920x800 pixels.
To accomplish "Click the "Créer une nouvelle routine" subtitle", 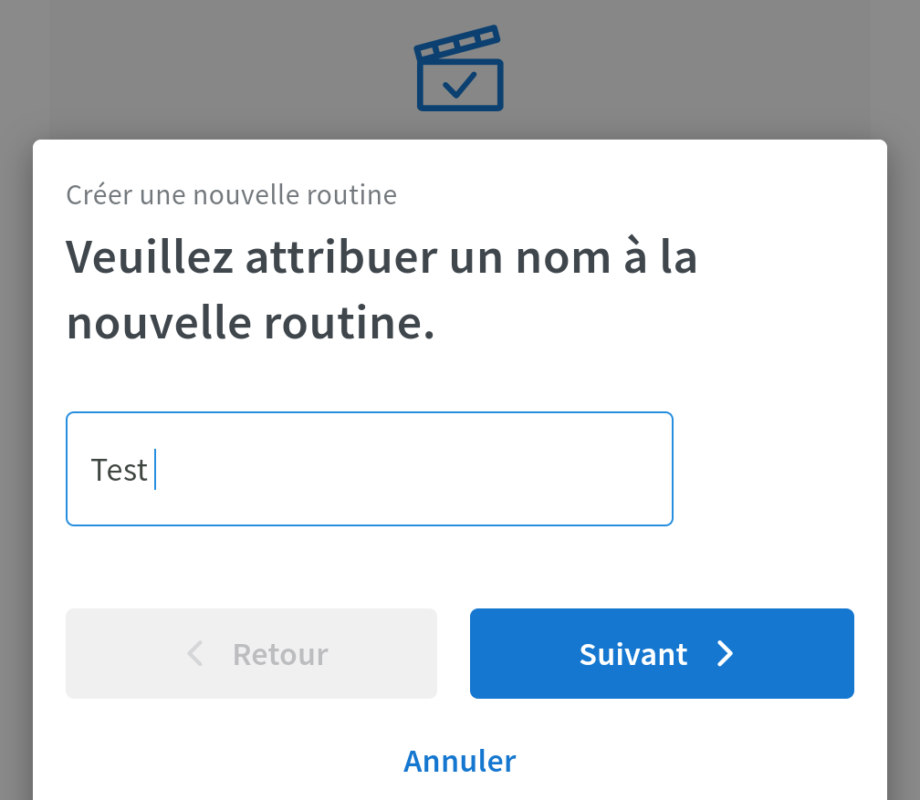I will tap(231, 194).
